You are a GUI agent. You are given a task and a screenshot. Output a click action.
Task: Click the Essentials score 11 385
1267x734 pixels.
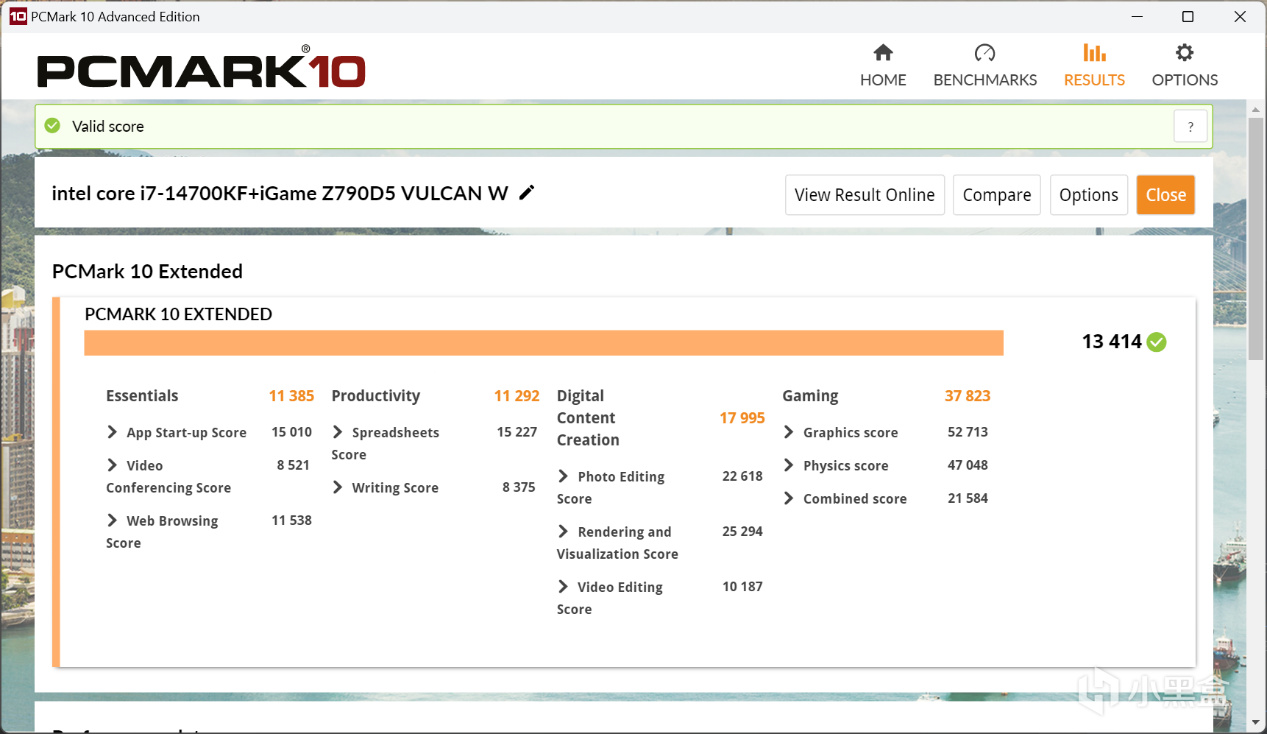click(291, 396)
